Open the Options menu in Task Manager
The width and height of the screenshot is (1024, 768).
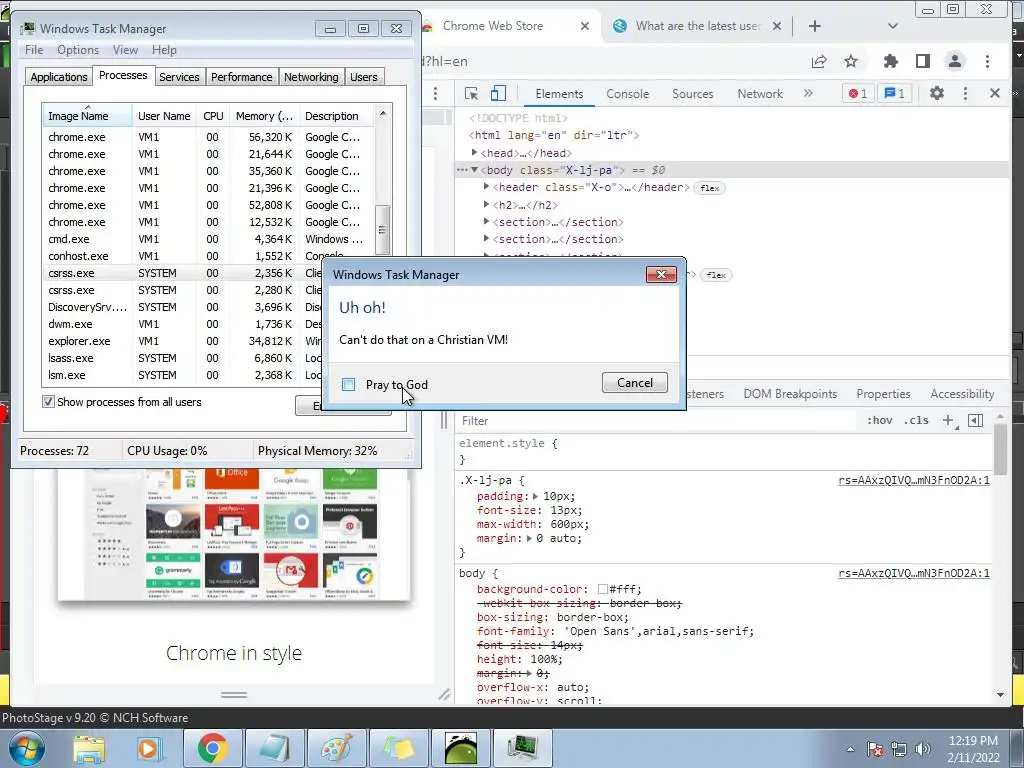tap(78, 50)
